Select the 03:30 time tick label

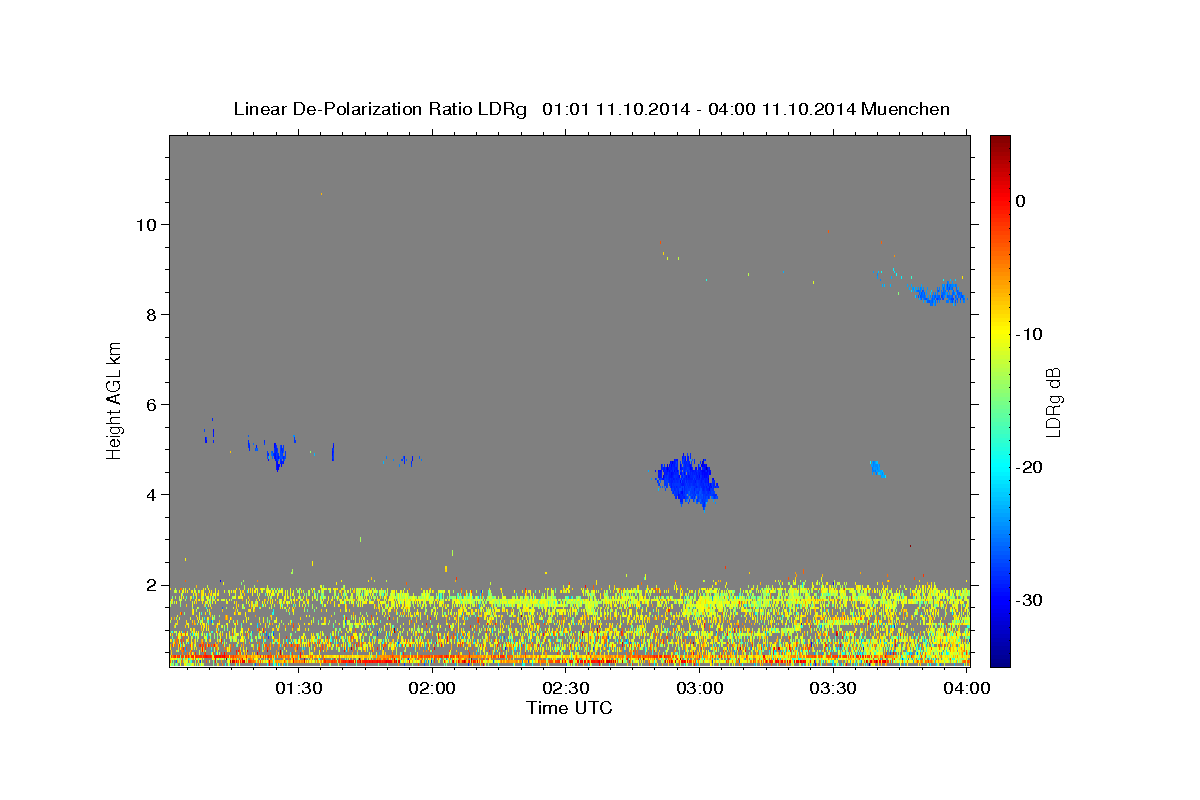point(834,688)
